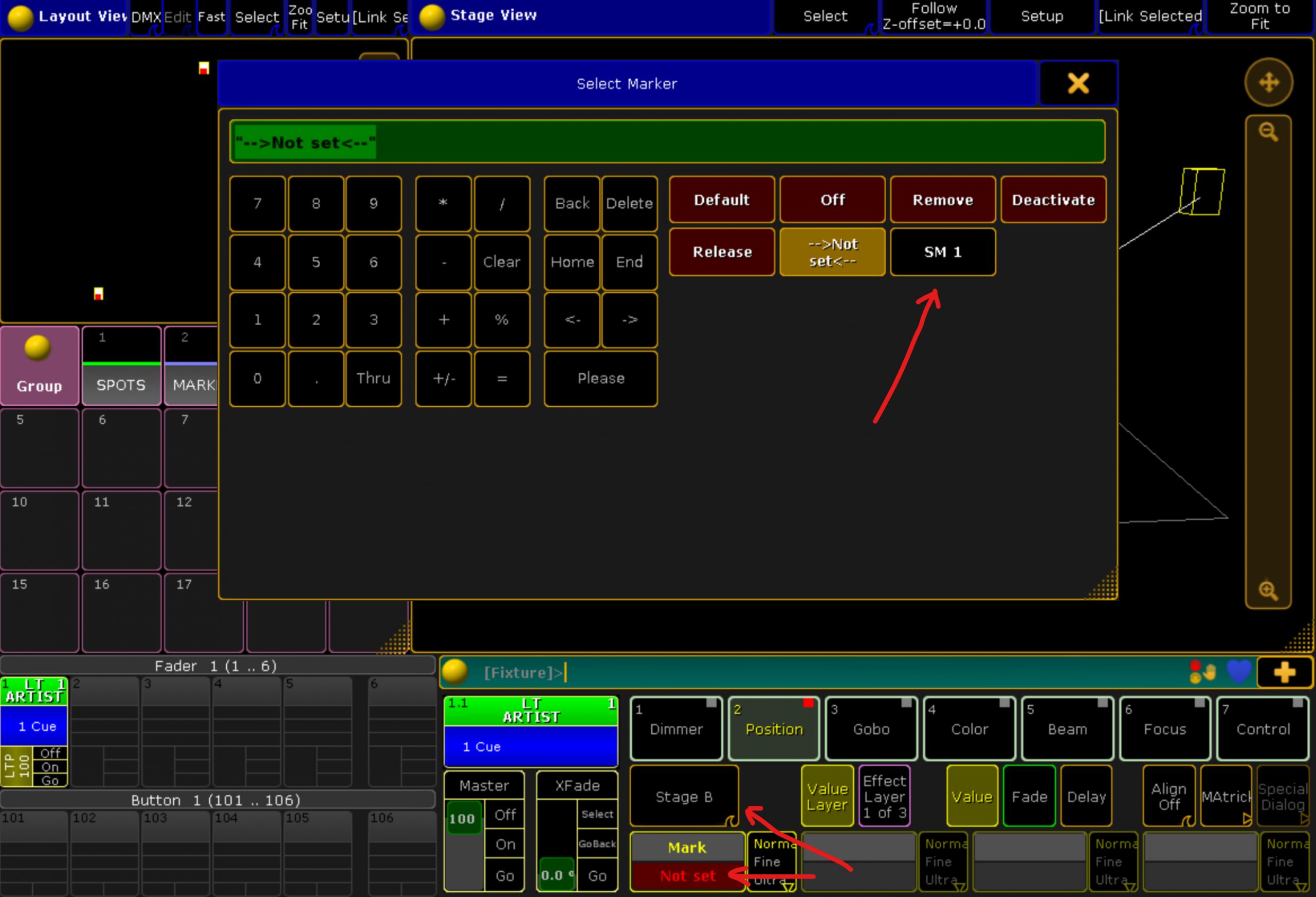Click the Mark Not set encoder field
Image resolution: width=1316 pixels, height=897 pixels.
[x=687, y=862]
